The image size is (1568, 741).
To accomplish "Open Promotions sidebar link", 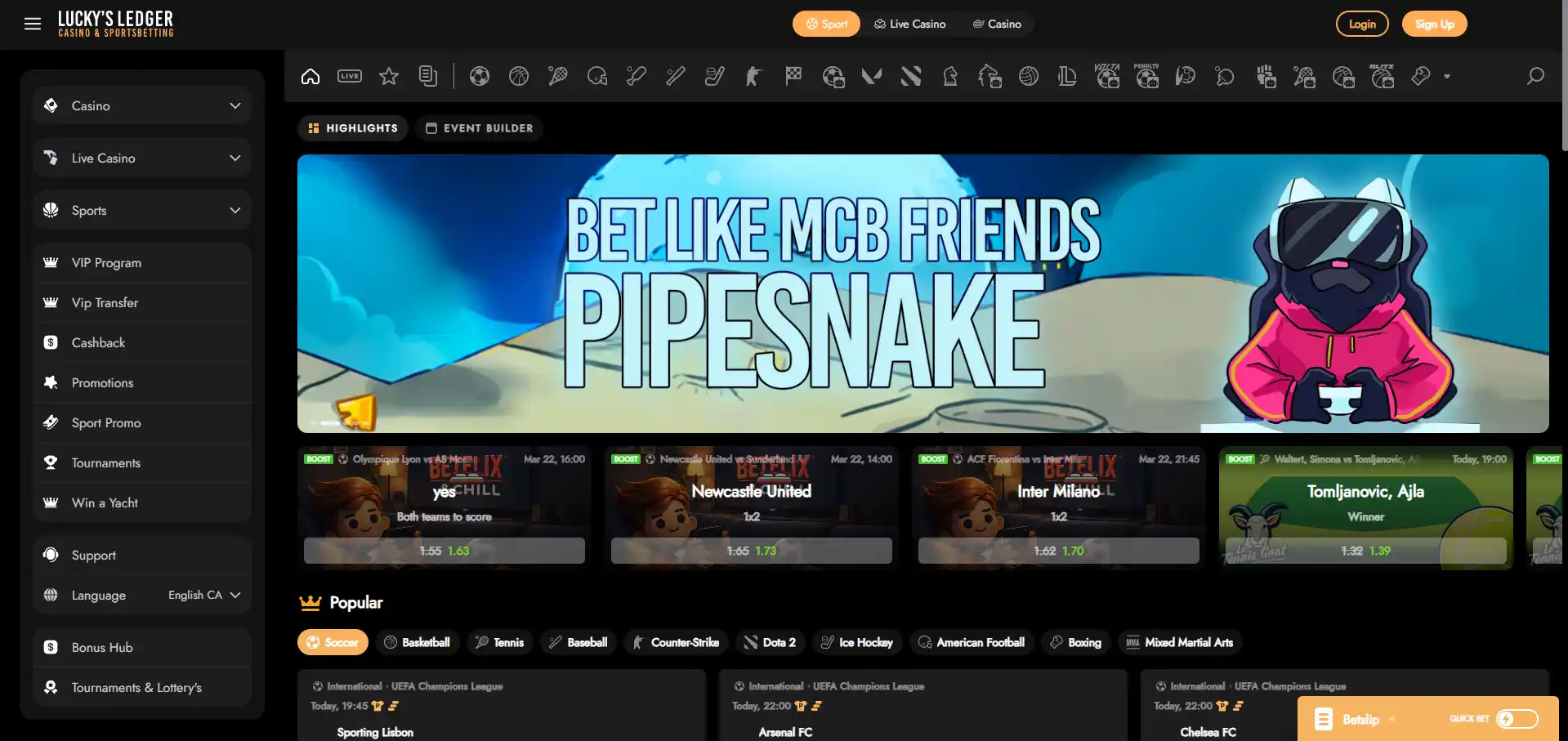I will pyautogui.click(x=143, y=382).
